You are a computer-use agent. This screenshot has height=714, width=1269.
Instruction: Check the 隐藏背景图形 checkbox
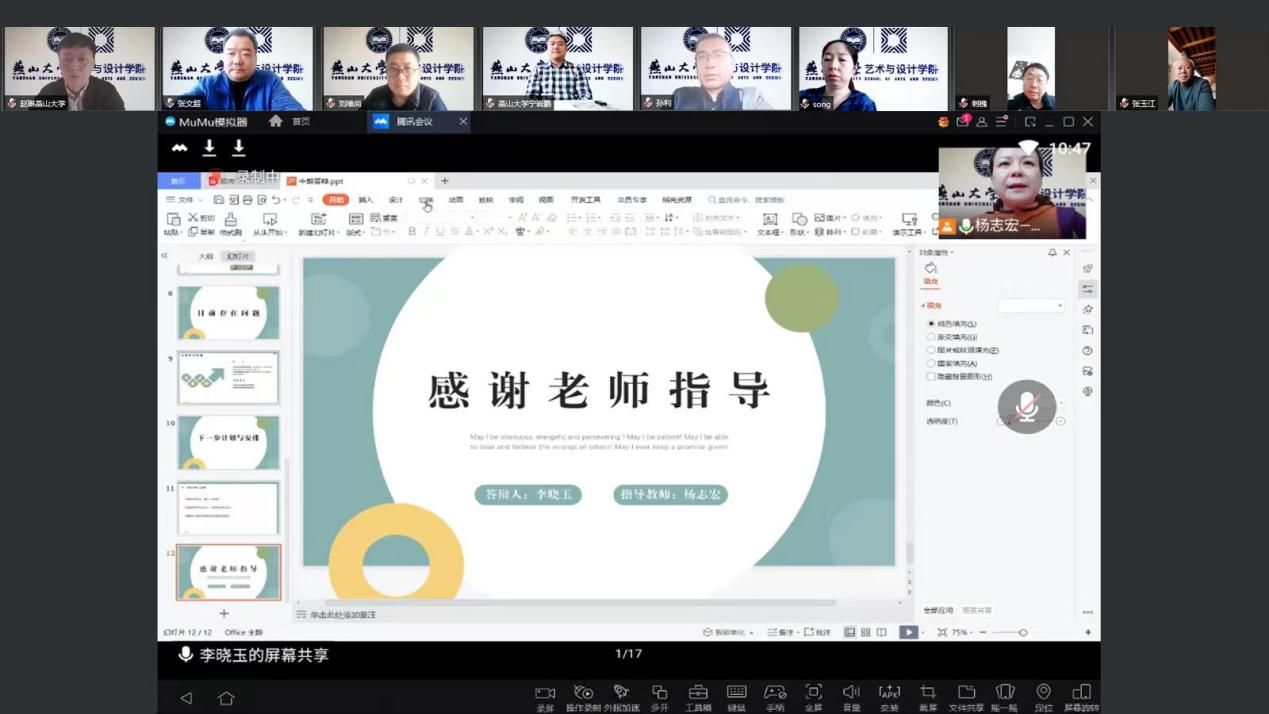(931, 377)
